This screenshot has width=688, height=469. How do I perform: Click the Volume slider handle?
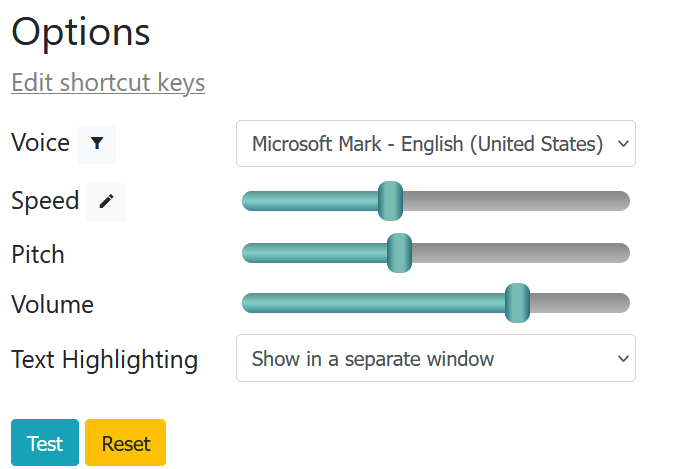coord(517,303)
